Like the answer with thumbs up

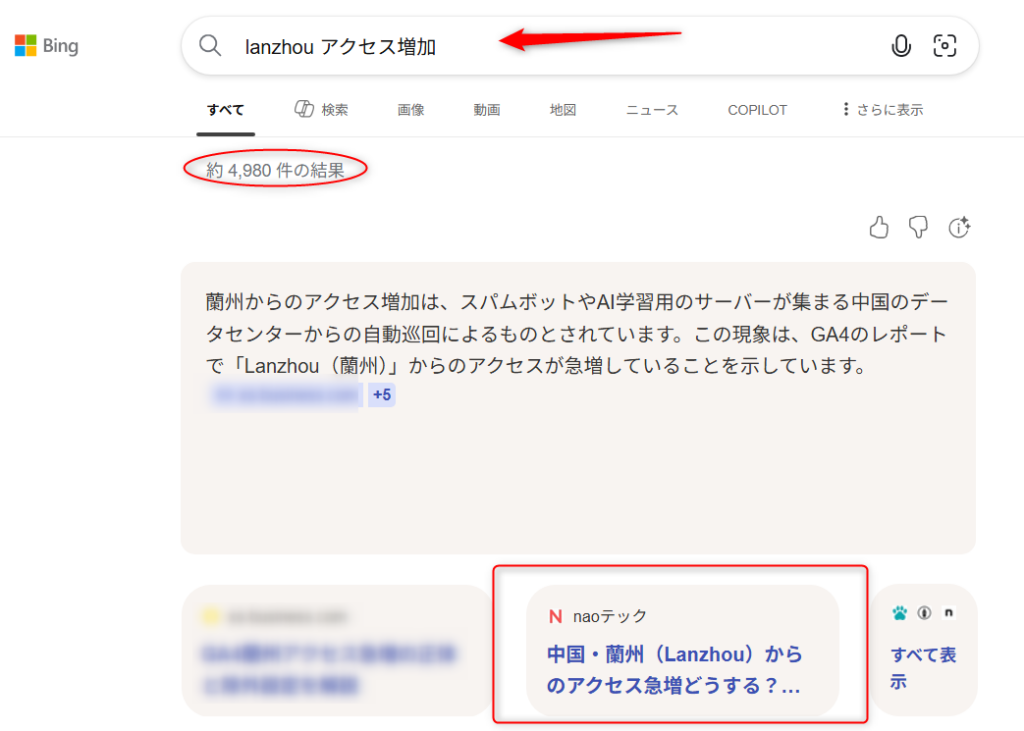click(879, 228)
